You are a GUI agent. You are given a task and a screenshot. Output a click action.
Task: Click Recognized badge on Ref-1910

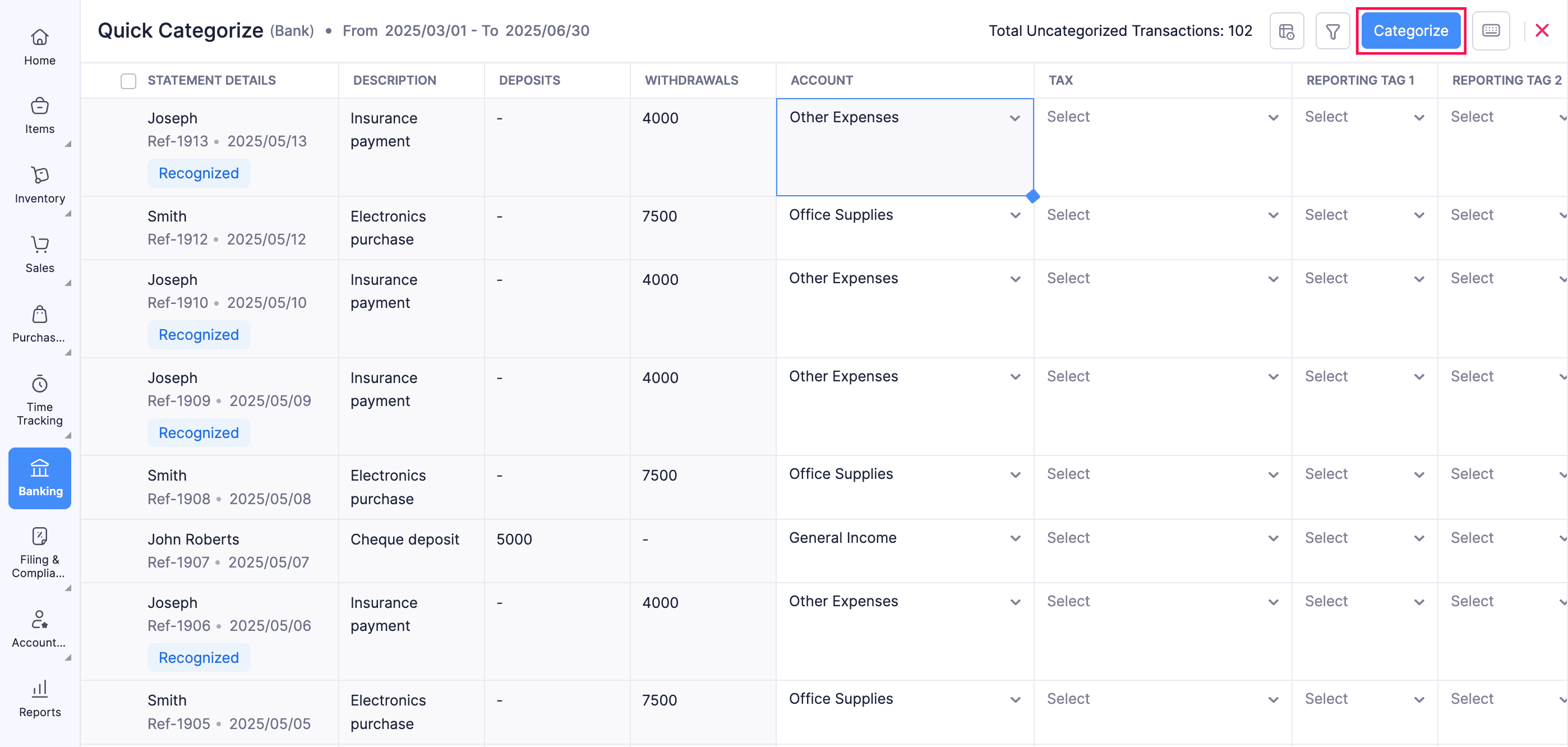(199, 335)
